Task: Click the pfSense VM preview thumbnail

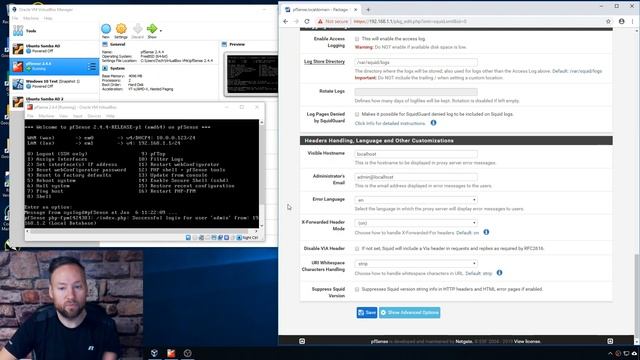Action: [252, 74]
